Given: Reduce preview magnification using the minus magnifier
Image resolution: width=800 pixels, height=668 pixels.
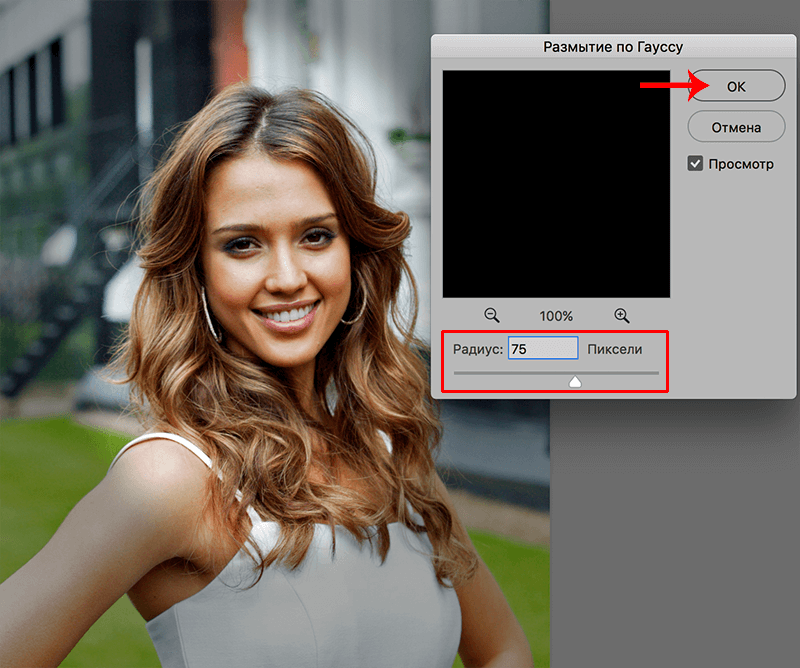Looking at the screenshot, I should tap(492, 315).
